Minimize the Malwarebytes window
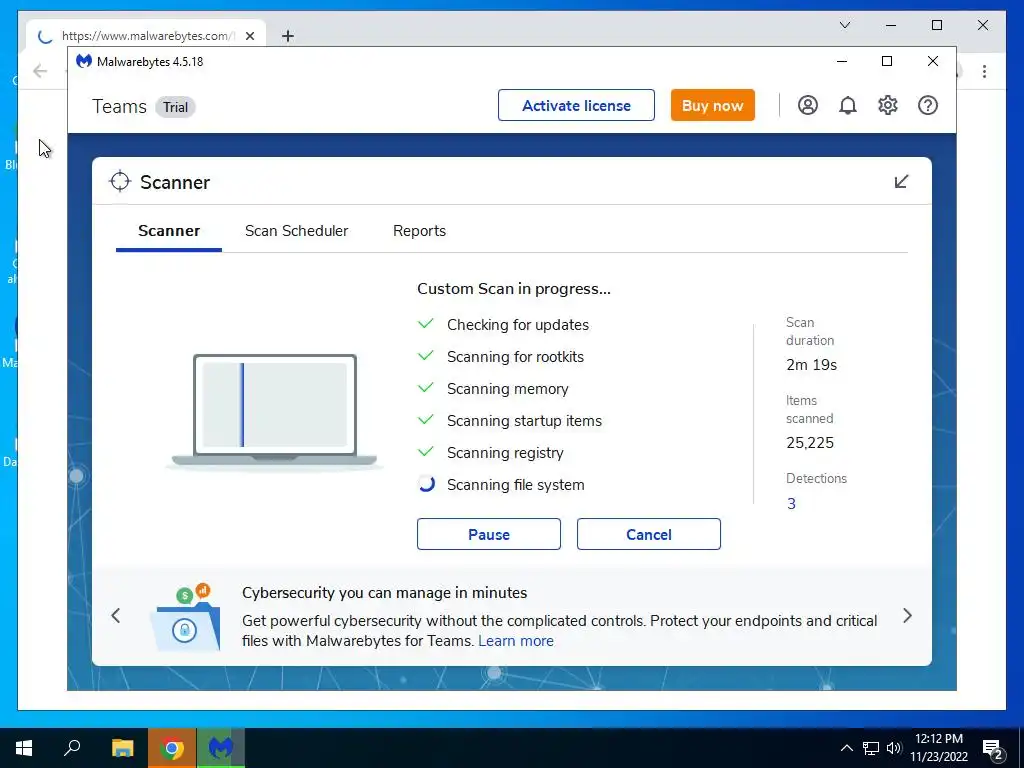Viewport: 1024px width, 768px height. pos(842,61)
